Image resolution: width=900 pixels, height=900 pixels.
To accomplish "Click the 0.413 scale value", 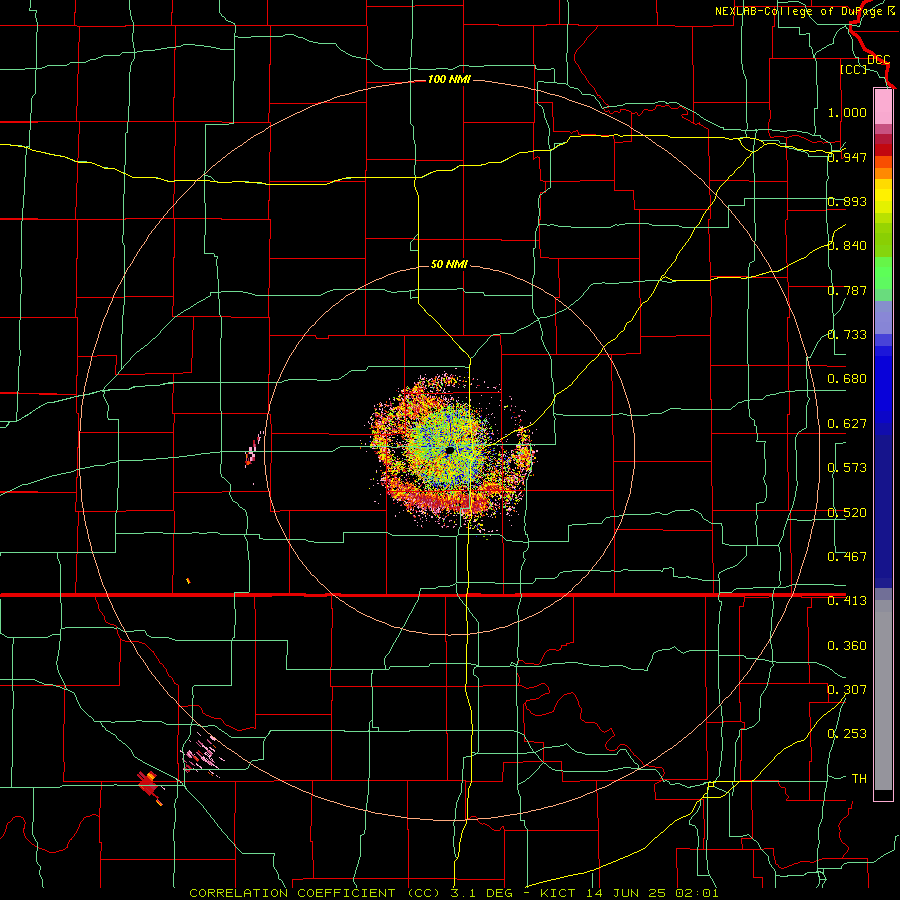I will click(x=847, y=601).
